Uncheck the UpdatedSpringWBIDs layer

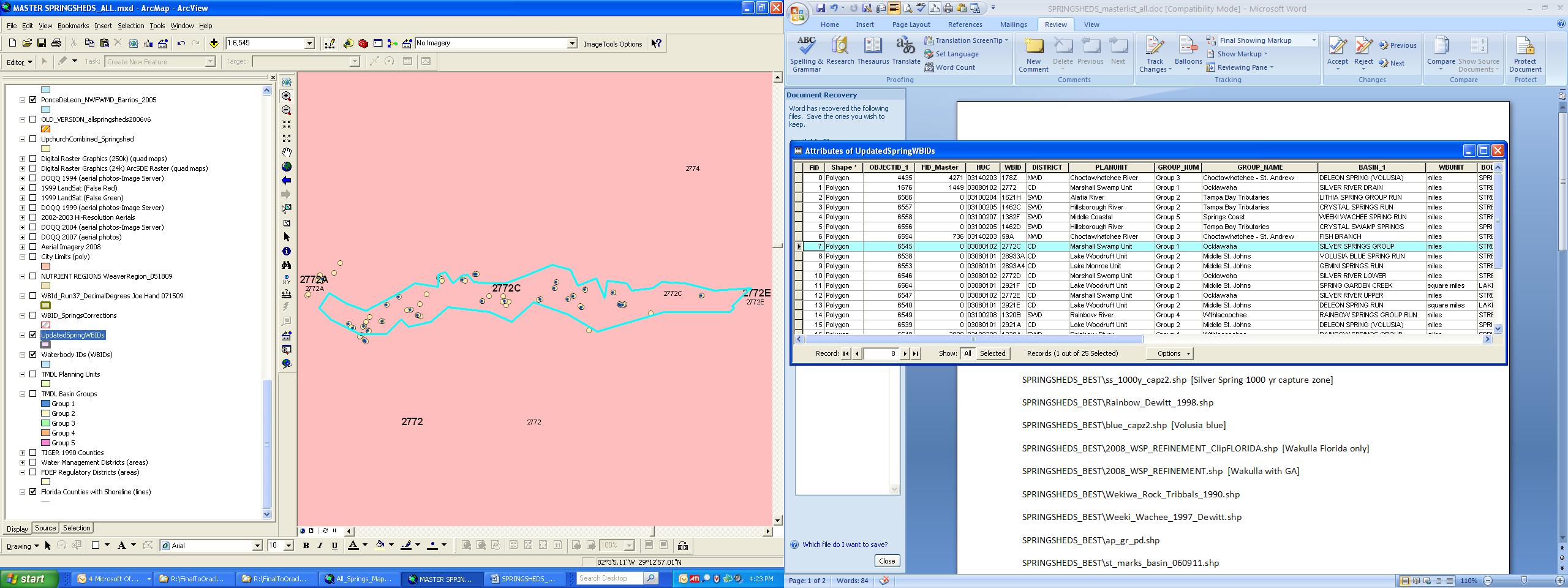33,335
